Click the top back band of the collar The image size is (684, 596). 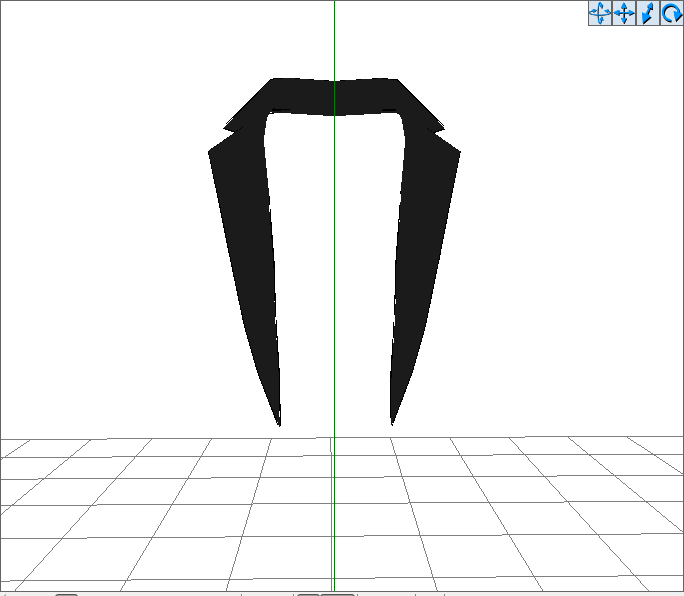pyautogui.click(x=334, y=97)
